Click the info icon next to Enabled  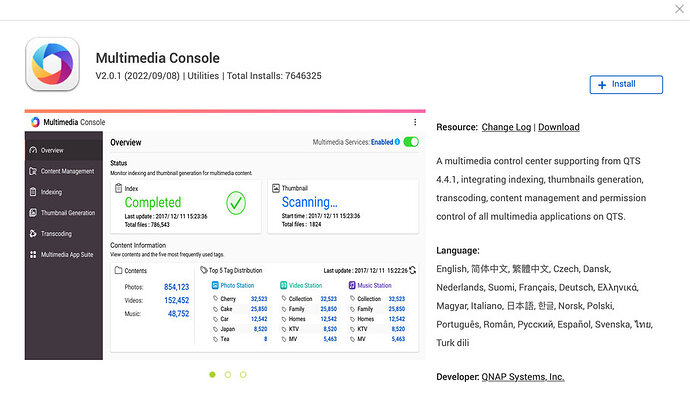[397, 142]
